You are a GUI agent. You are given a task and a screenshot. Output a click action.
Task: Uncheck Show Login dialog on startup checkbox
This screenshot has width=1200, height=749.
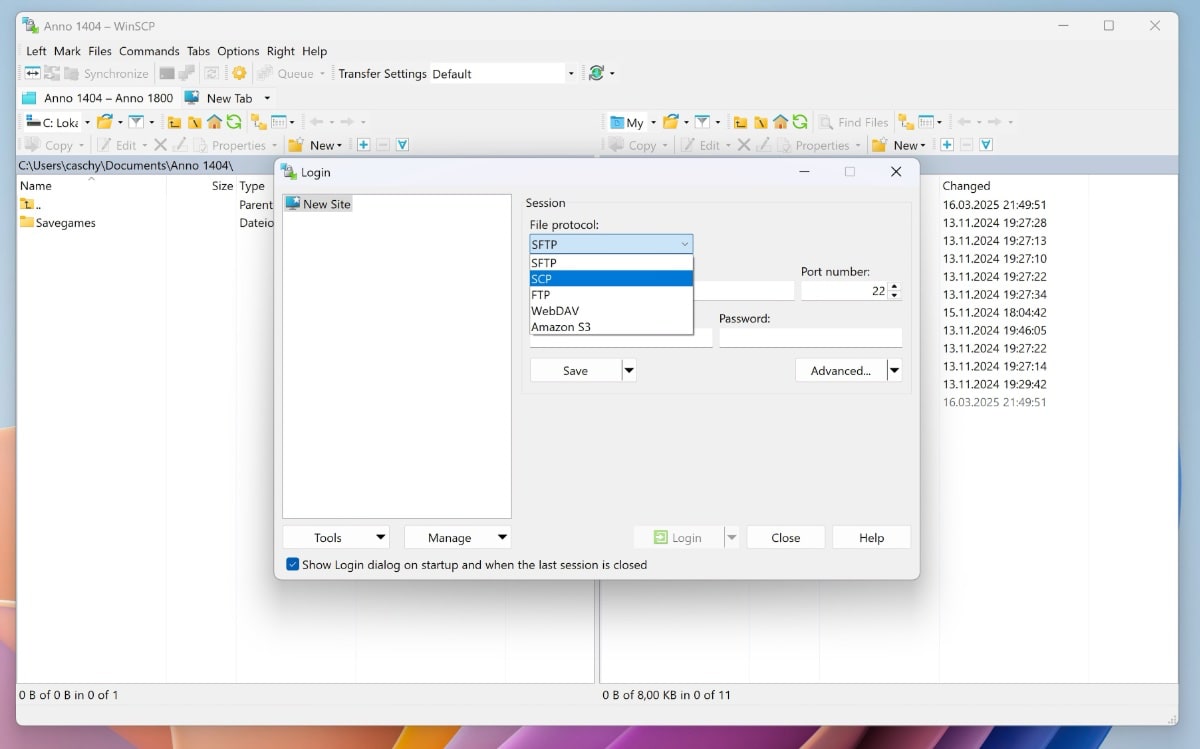(292, 564)
